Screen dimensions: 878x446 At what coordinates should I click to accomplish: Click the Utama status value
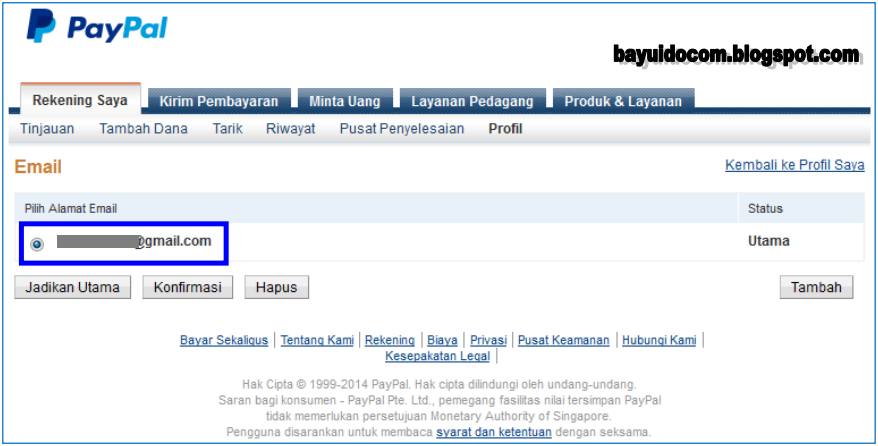click(769, 241)
